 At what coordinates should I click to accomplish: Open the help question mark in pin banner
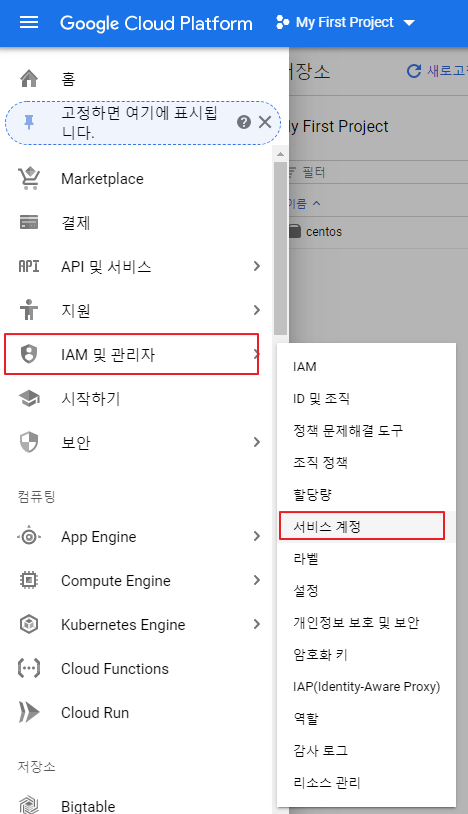tap(244, 122)
